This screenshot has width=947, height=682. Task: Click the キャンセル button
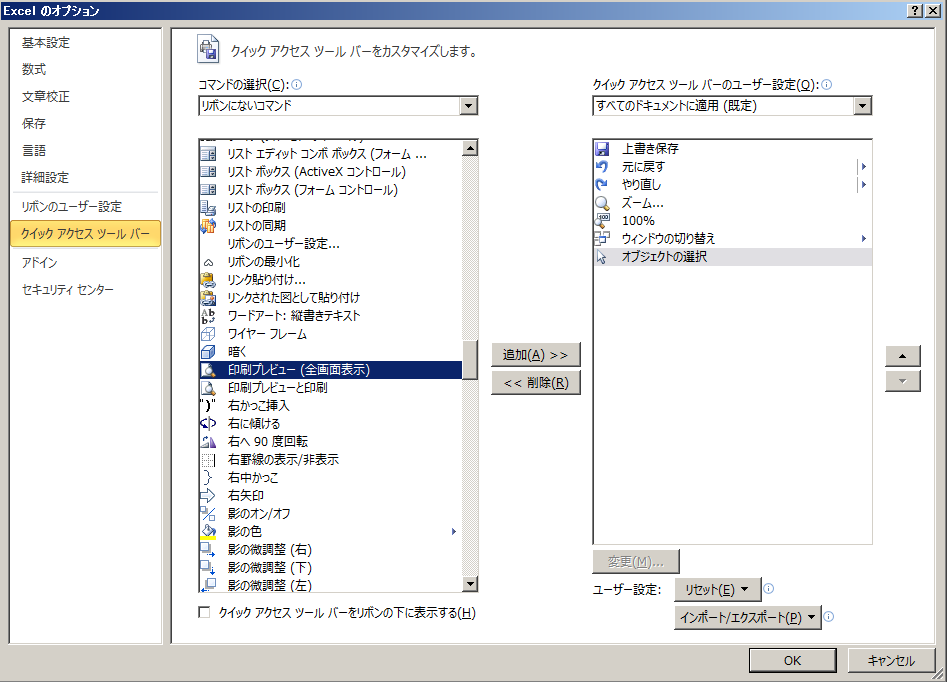[x=891, y=660]
